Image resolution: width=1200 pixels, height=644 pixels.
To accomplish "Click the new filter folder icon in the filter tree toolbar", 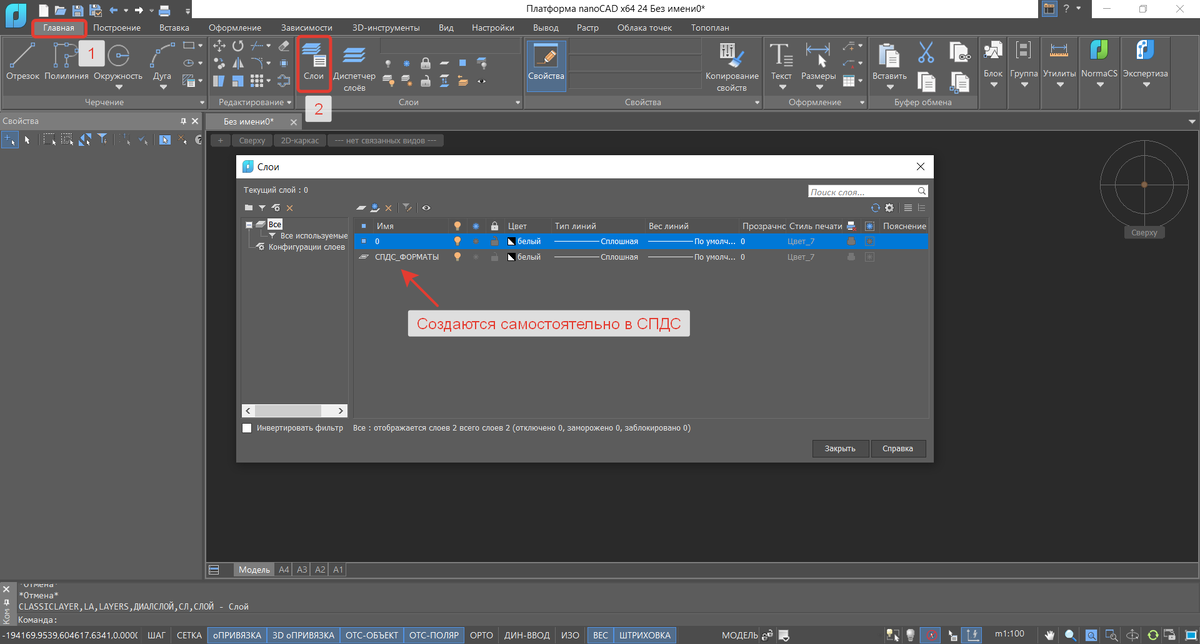I will [x=249, y=207].
